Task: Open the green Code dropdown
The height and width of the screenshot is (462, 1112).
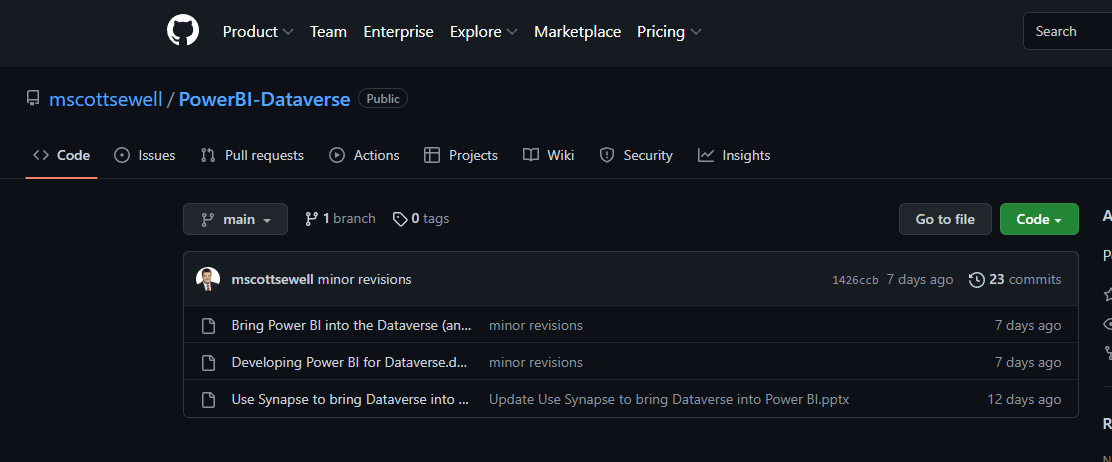Action: tap(1038, 219)
